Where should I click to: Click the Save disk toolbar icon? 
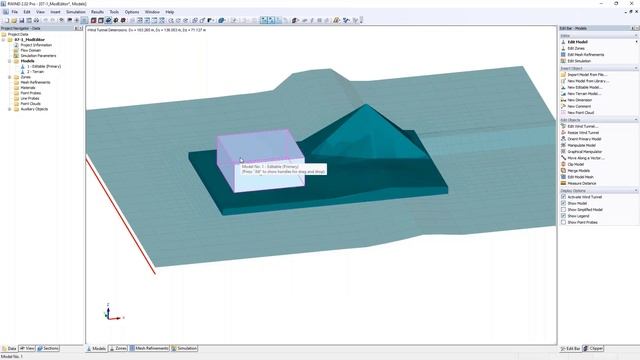(22, 20)
